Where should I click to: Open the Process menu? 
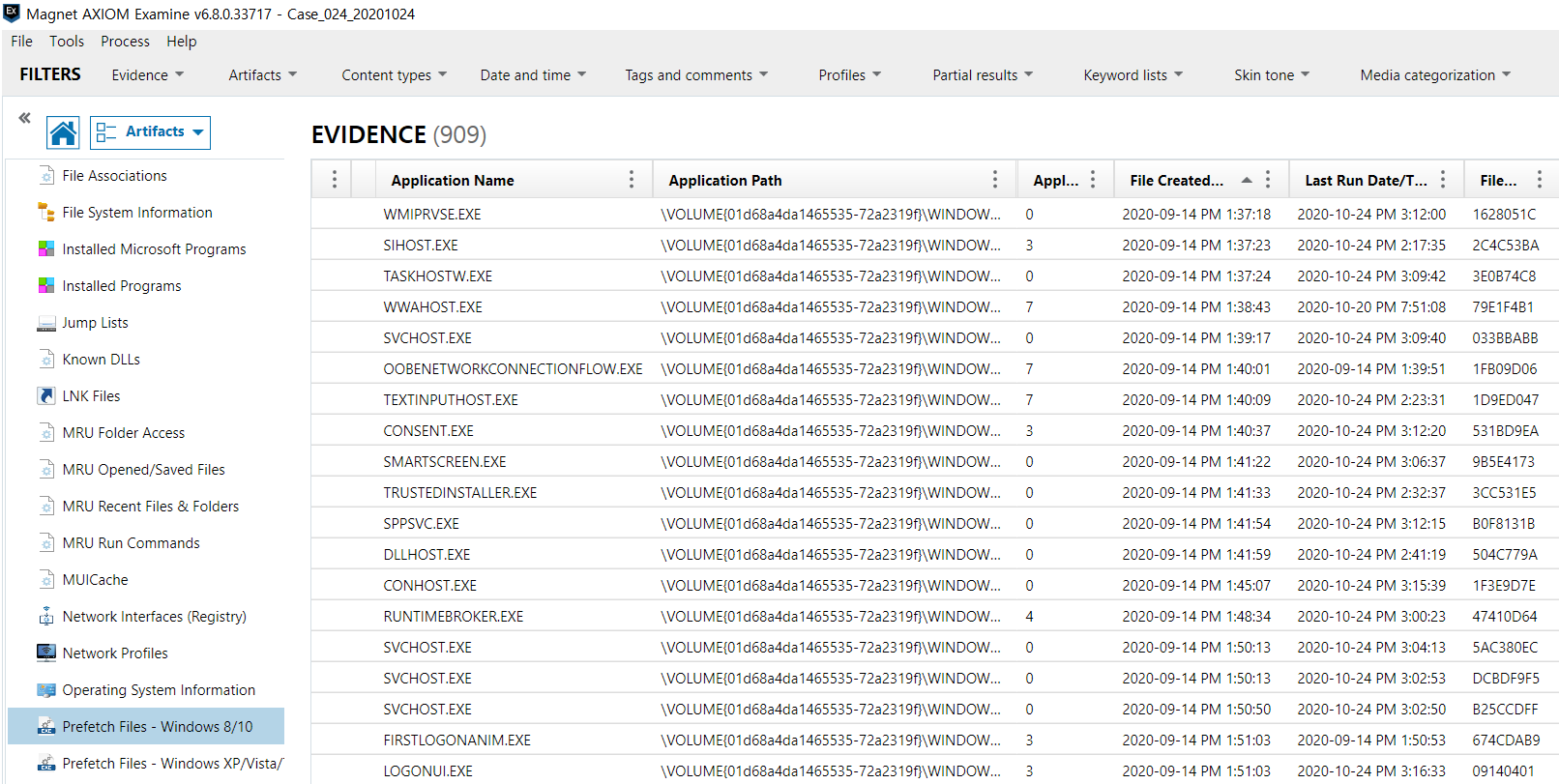(x=126, y=41)
